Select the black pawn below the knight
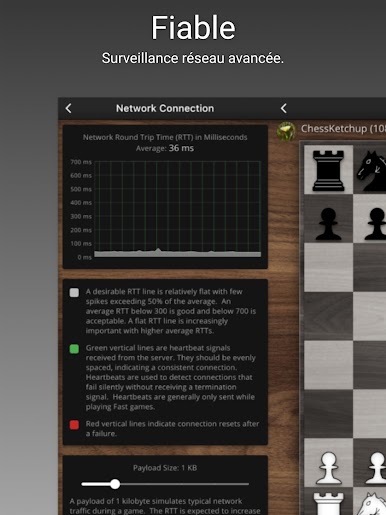This screenshot has height=515, width=386. (x=375, y=224)
